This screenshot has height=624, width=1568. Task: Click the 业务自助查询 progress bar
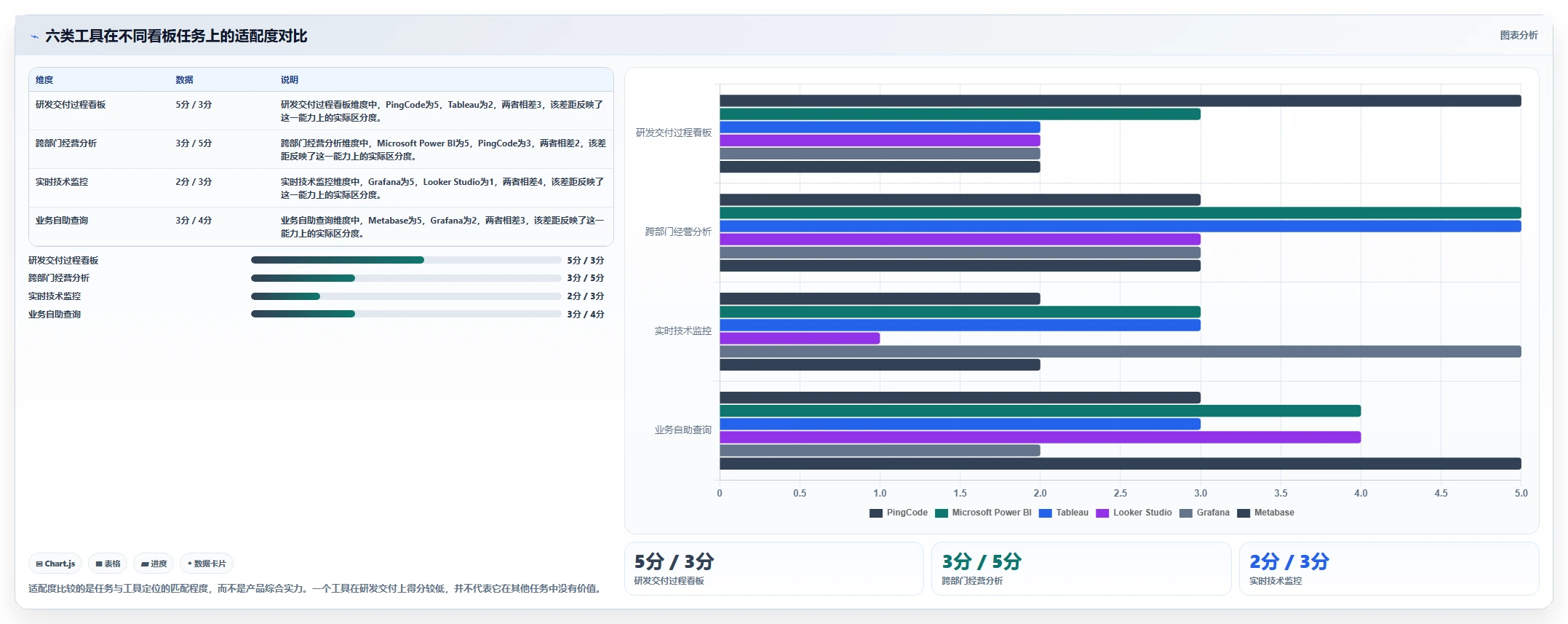tap(406, 314)
